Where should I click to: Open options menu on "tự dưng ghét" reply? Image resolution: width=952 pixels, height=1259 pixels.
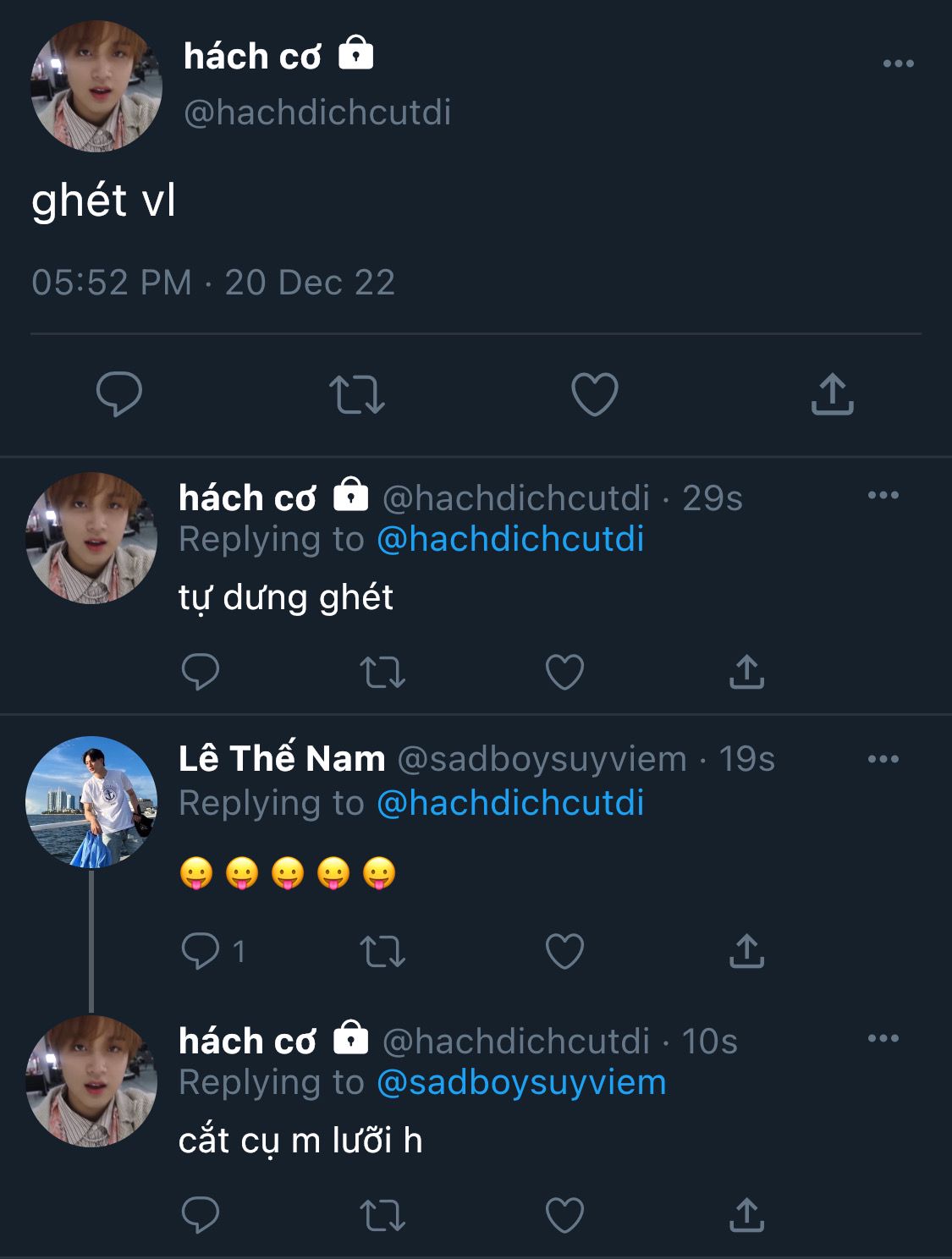coord(883,496)
